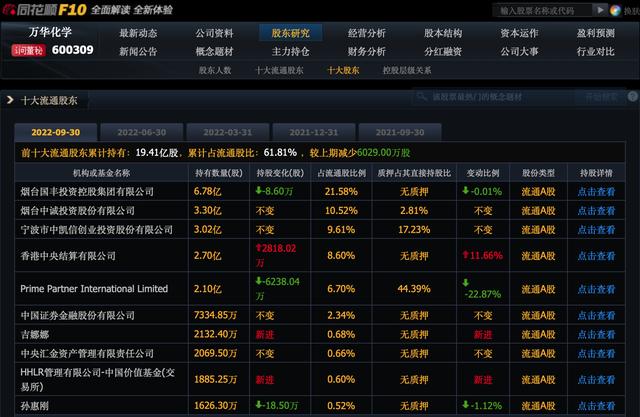Open the 股本结构 menu
This screenshot has width=640, height=417.
pos(443,33)
